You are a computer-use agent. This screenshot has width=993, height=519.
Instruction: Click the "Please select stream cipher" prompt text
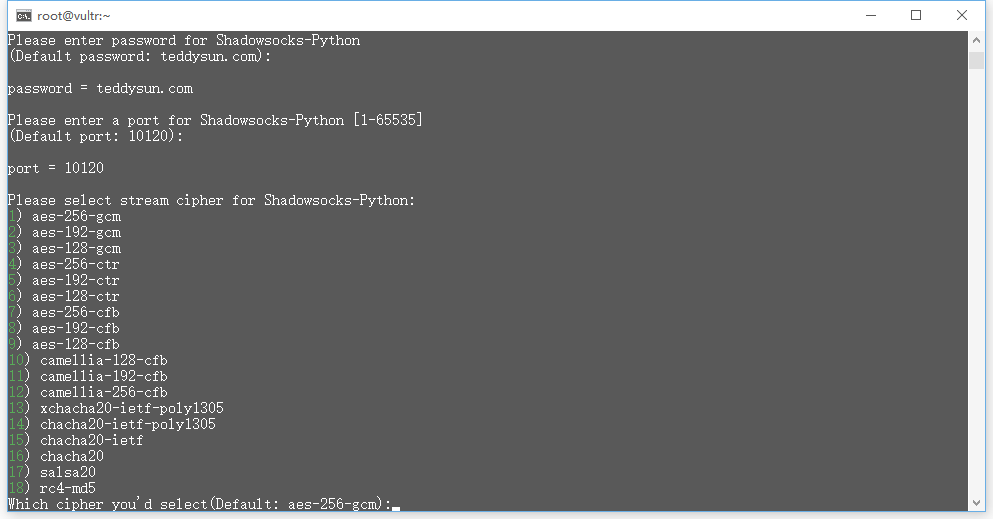(x=210, y=200)
